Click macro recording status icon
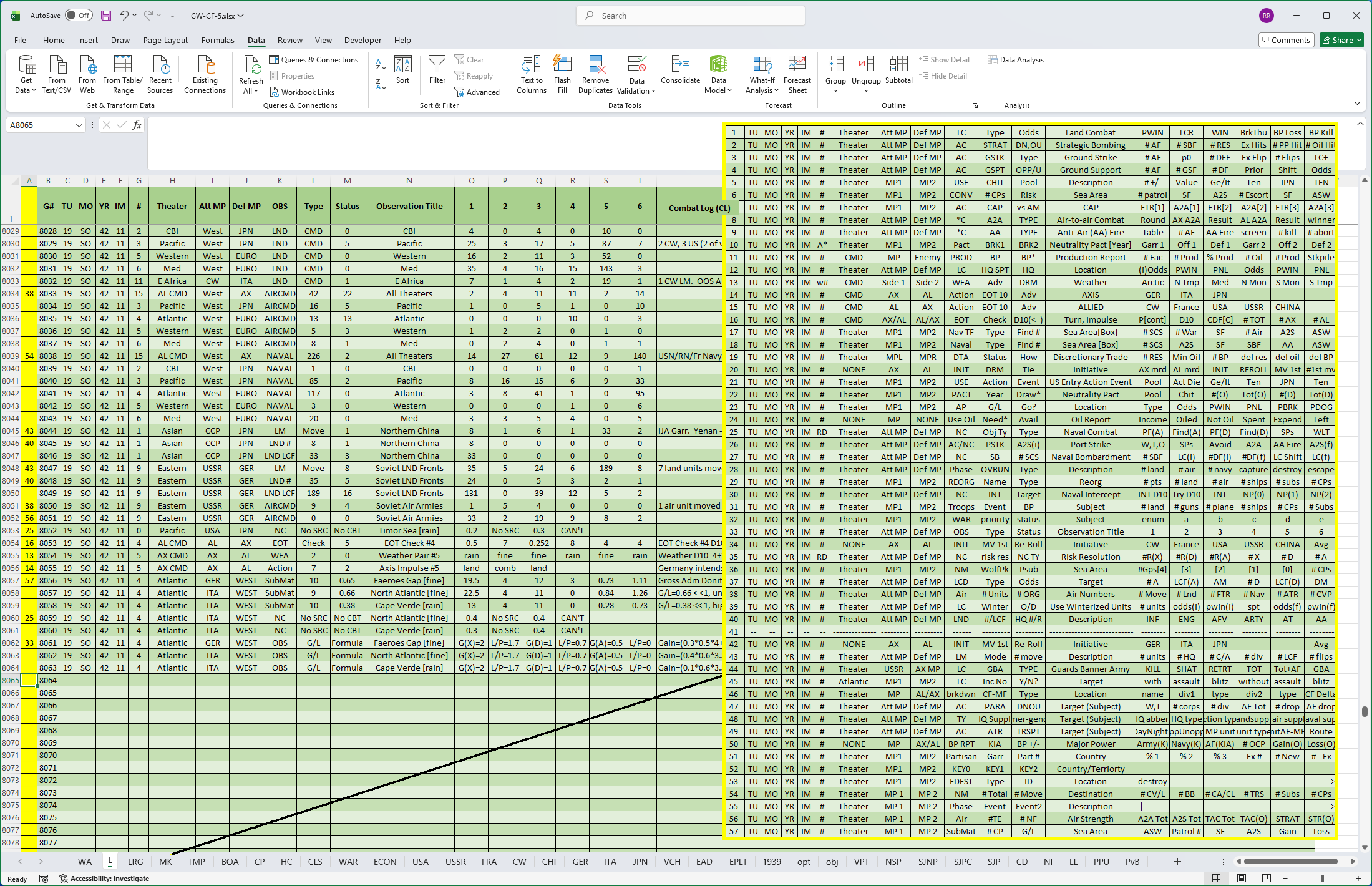1372x886 pixels. [x=44, y=879]
